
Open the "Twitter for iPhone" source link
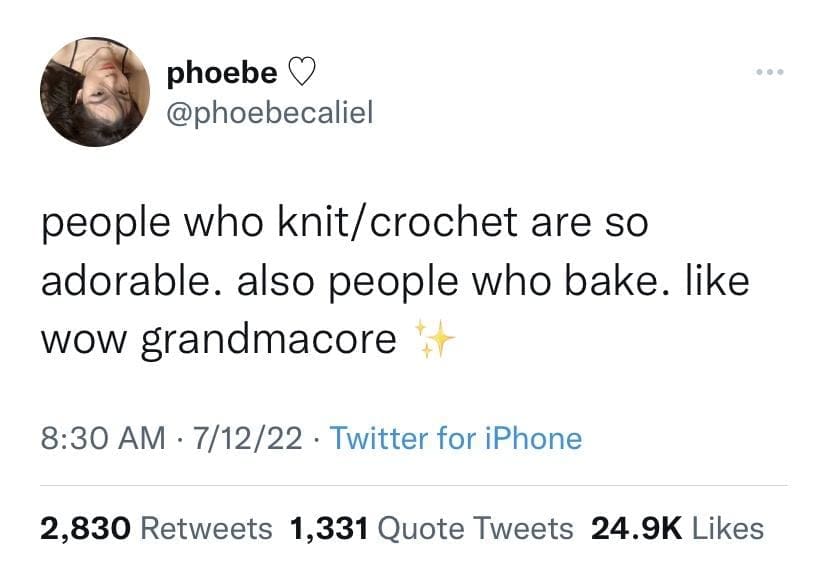click(454, 438)
